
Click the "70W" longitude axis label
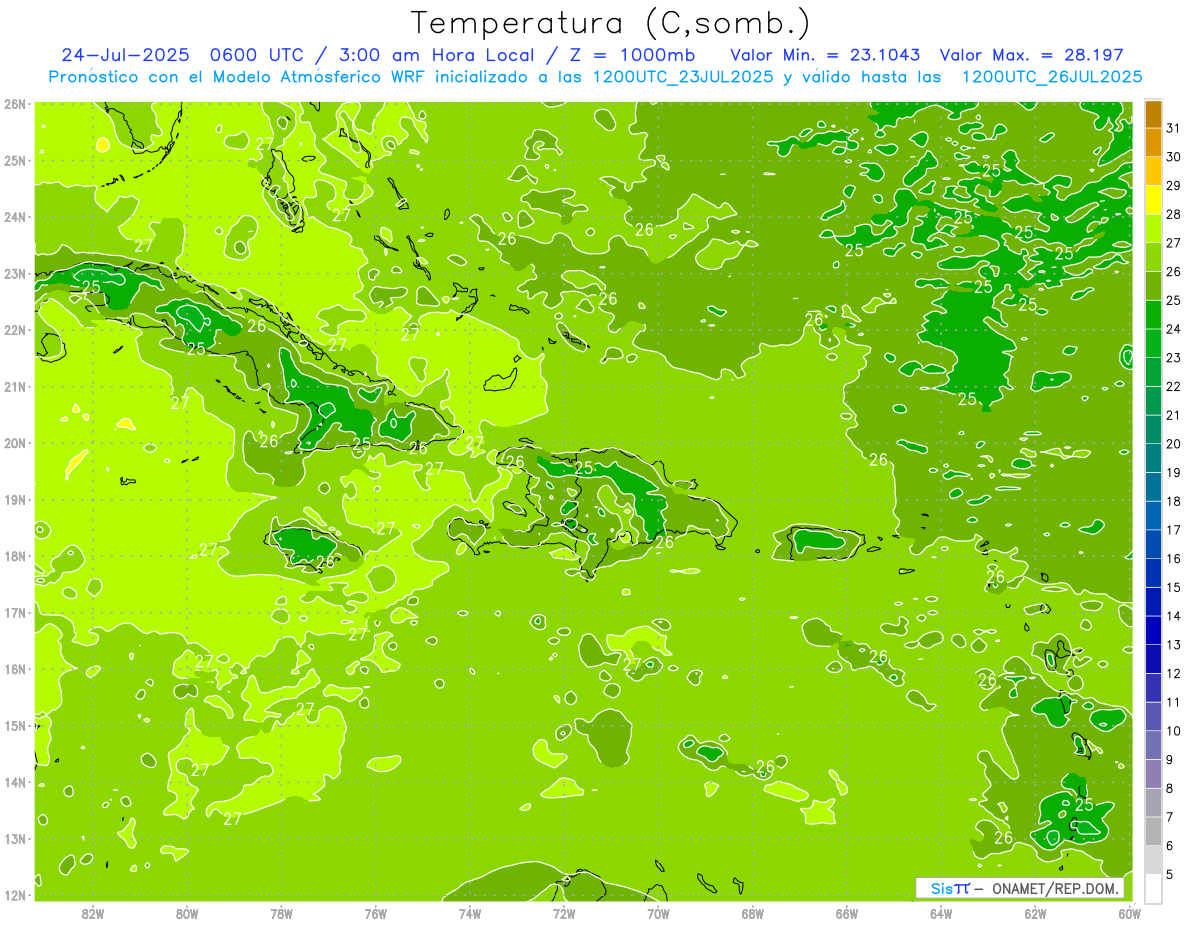[658, 914]
